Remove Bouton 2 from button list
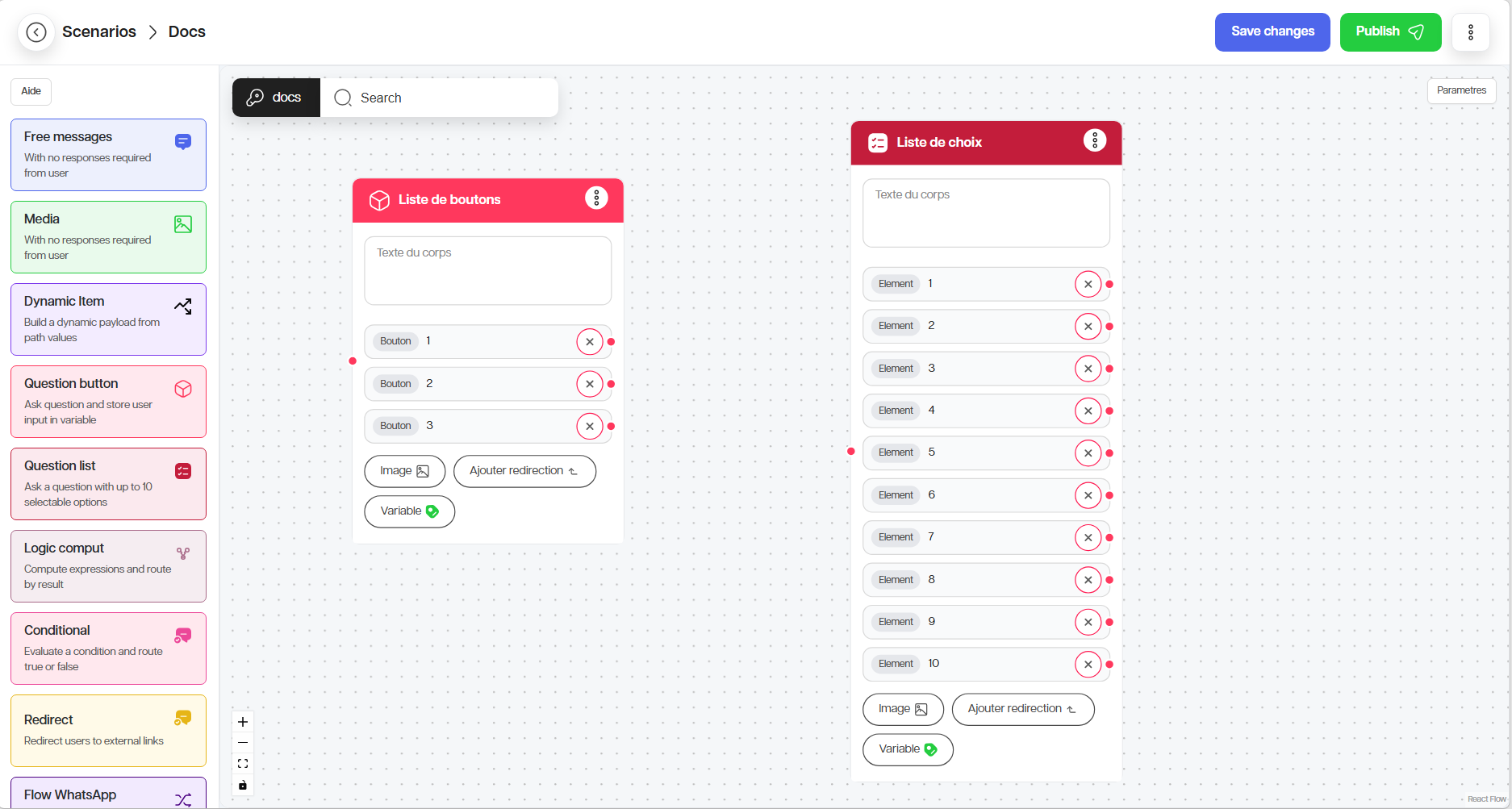 pyautogui.click(x=590, y=384)
